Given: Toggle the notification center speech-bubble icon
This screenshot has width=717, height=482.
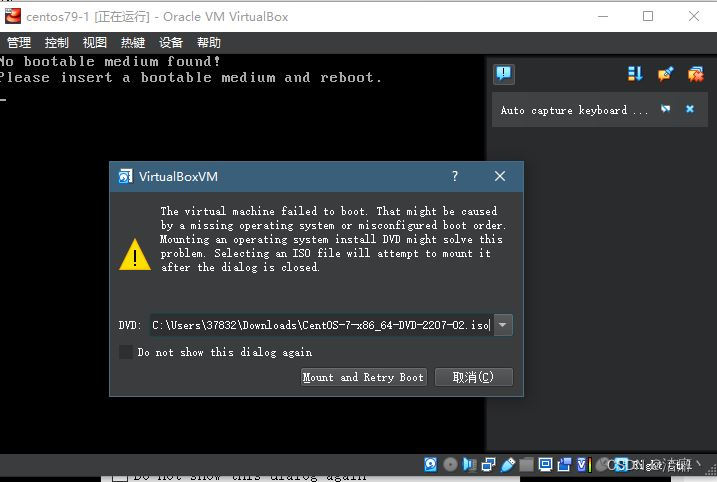Looking at the screenshot, I should click(x=504, y=74).
